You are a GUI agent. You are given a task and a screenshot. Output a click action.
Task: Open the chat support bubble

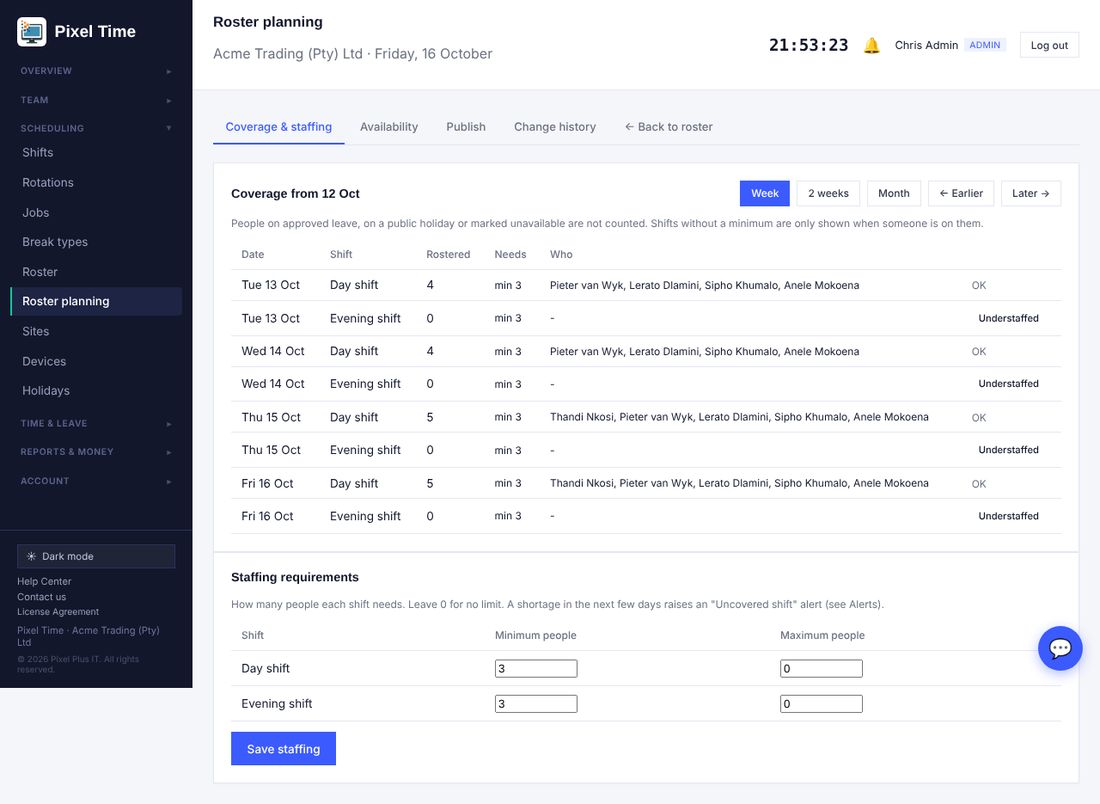tap(1060, 648)
